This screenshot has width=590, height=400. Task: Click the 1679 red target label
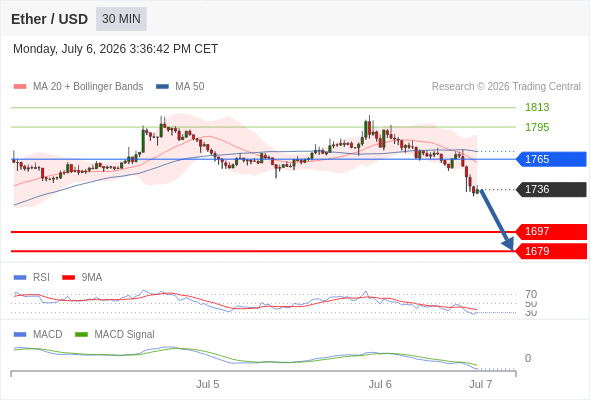[551, 251]
